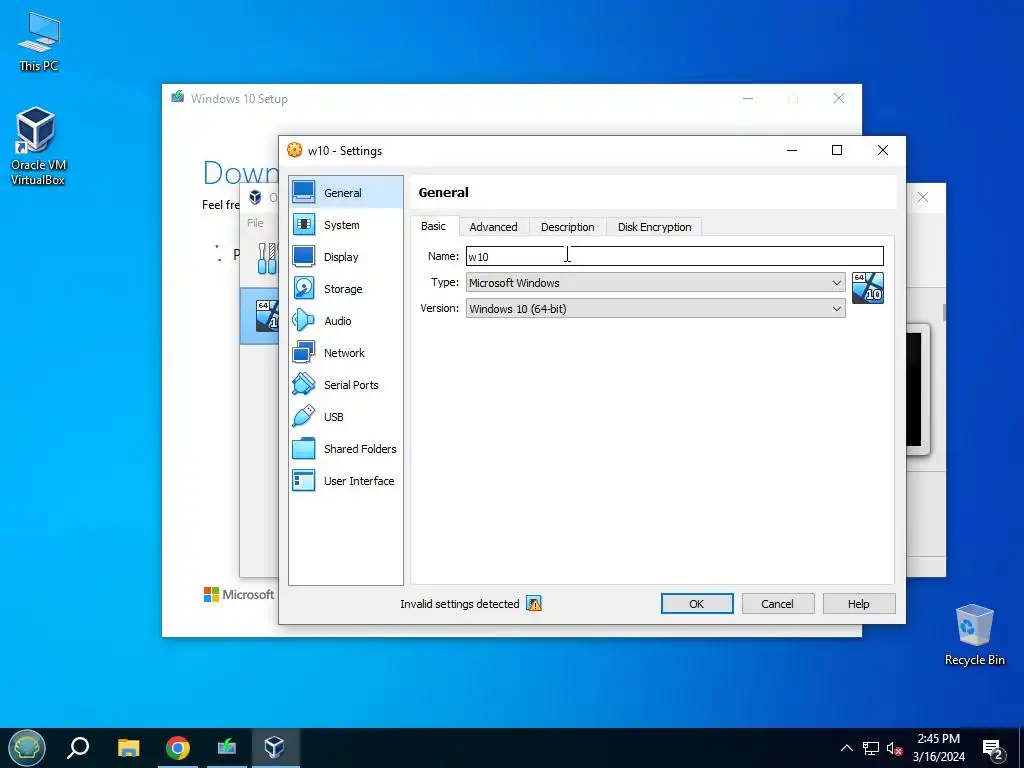The height and width of the screenshot is (768, 1024).
Task: Close the Windows 10 Setup window
Action: tap(839, 99)
